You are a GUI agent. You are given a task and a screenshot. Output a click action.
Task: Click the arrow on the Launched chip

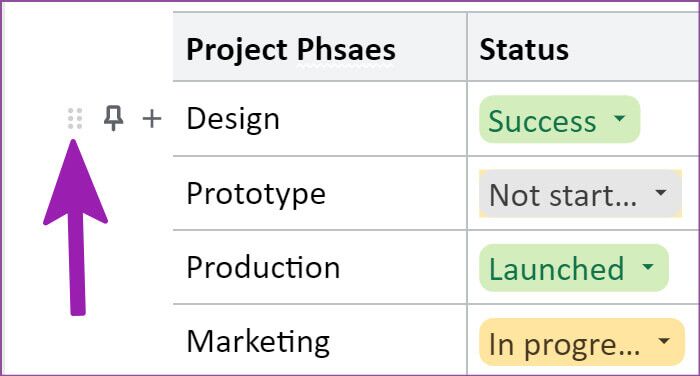tap(648, 267)
